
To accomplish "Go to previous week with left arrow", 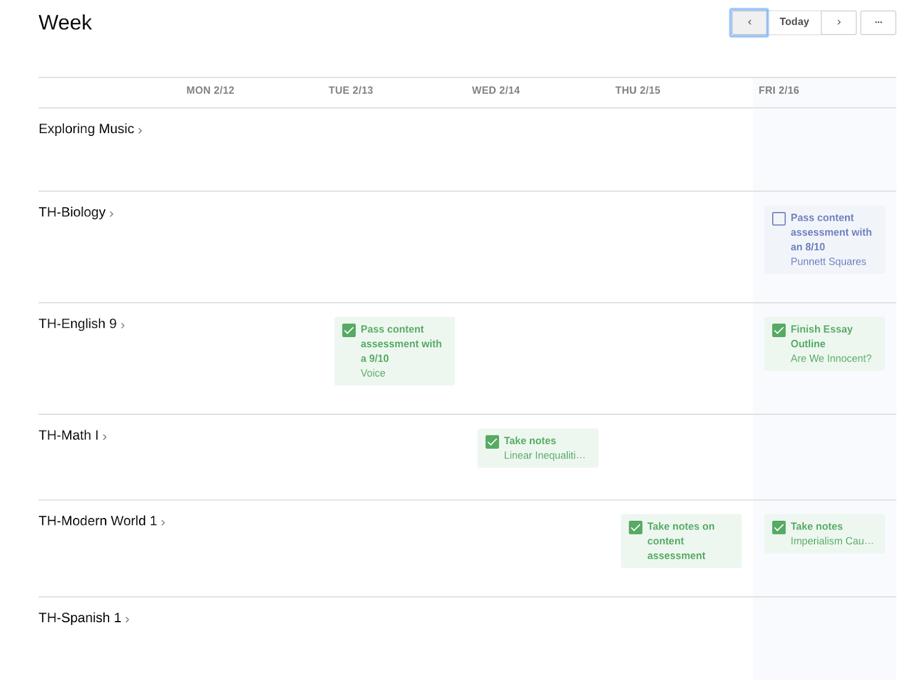I will point(748,22).
